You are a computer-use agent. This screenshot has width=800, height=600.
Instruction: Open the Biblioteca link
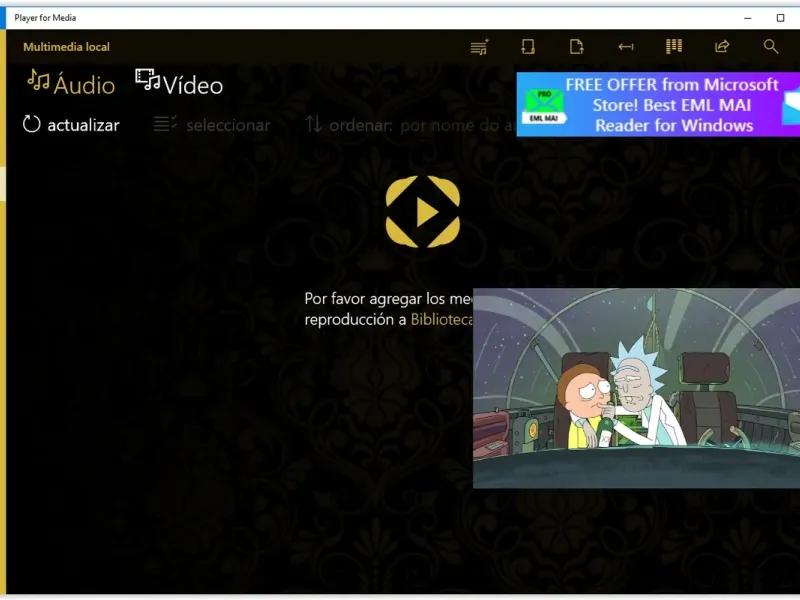pos(442,319)
